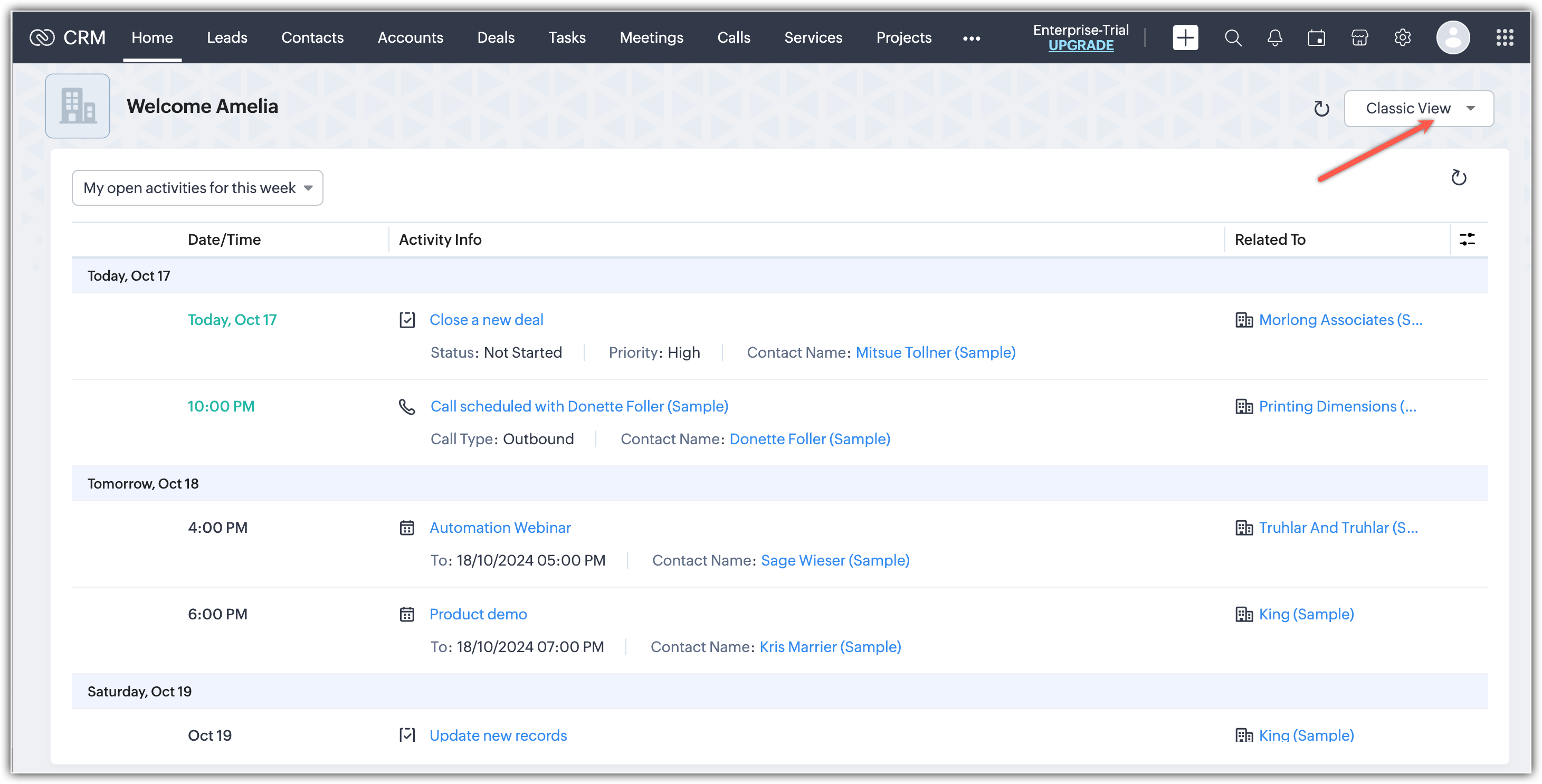Expand the Classic View dropdown
The image size is (1542, 784).
tap(1418, 108)
